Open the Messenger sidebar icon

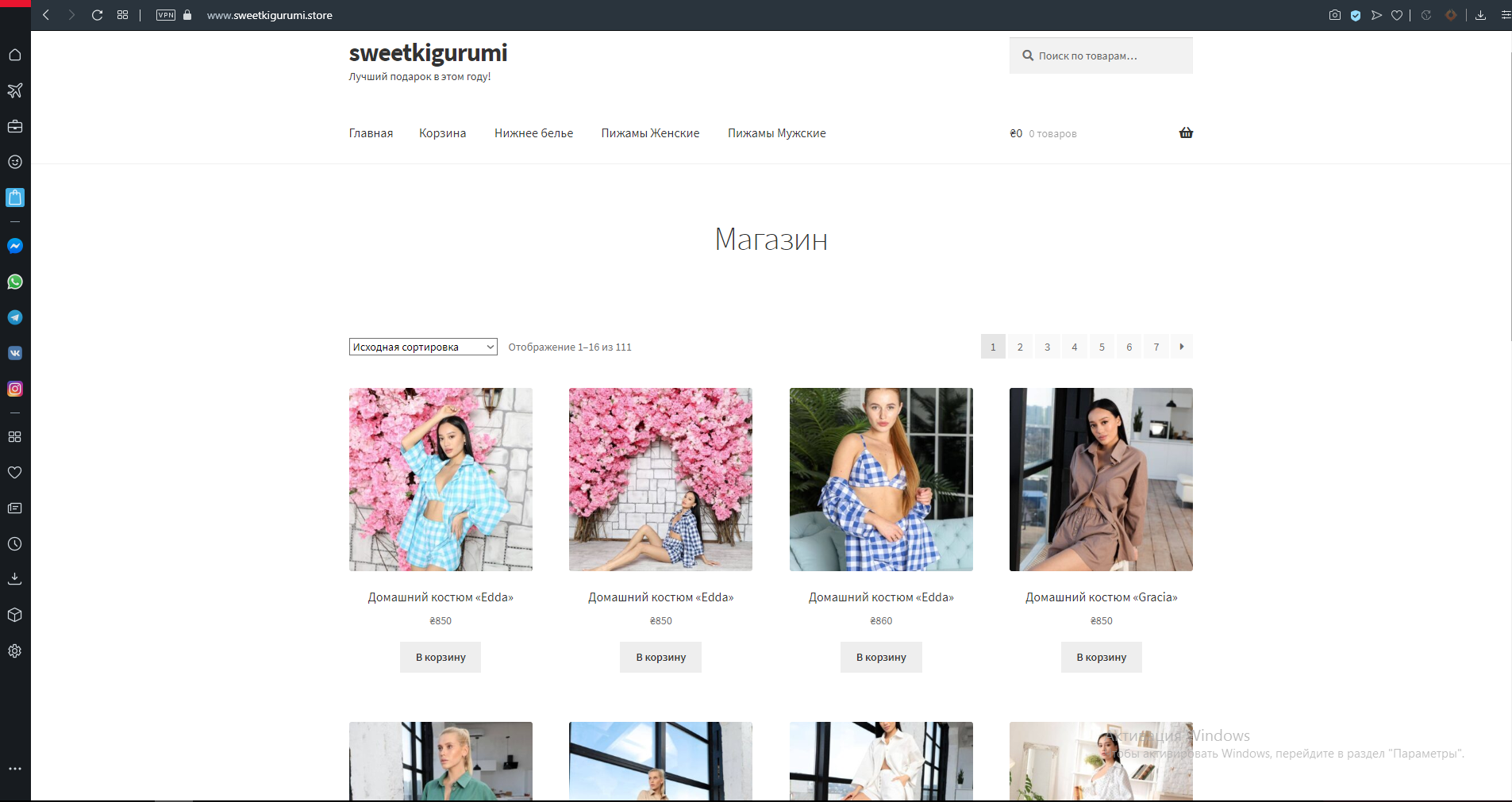[x=15, y=246]
